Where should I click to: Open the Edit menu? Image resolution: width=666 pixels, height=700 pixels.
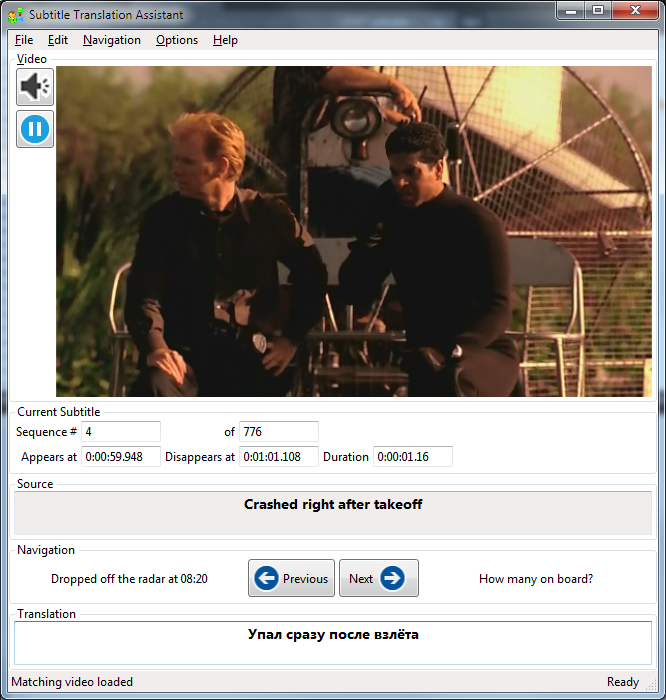pyautogui.click(x=58, y=40)
